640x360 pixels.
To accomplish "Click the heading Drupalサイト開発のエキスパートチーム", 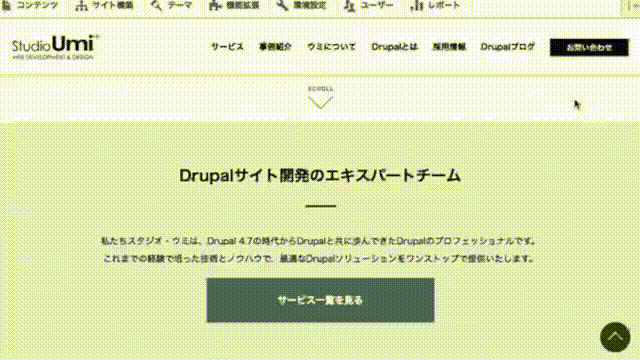I will (320, 176).
